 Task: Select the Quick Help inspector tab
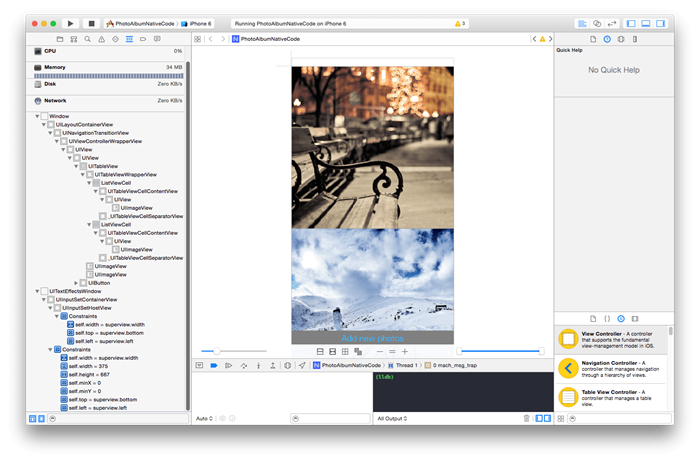[x=606, y=38]
